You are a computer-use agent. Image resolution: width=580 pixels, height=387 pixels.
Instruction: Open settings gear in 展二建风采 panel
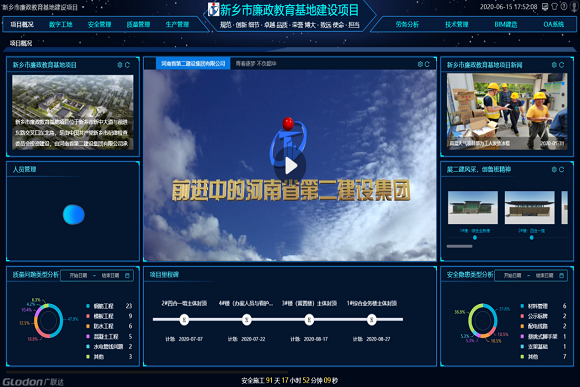(554, 169)
